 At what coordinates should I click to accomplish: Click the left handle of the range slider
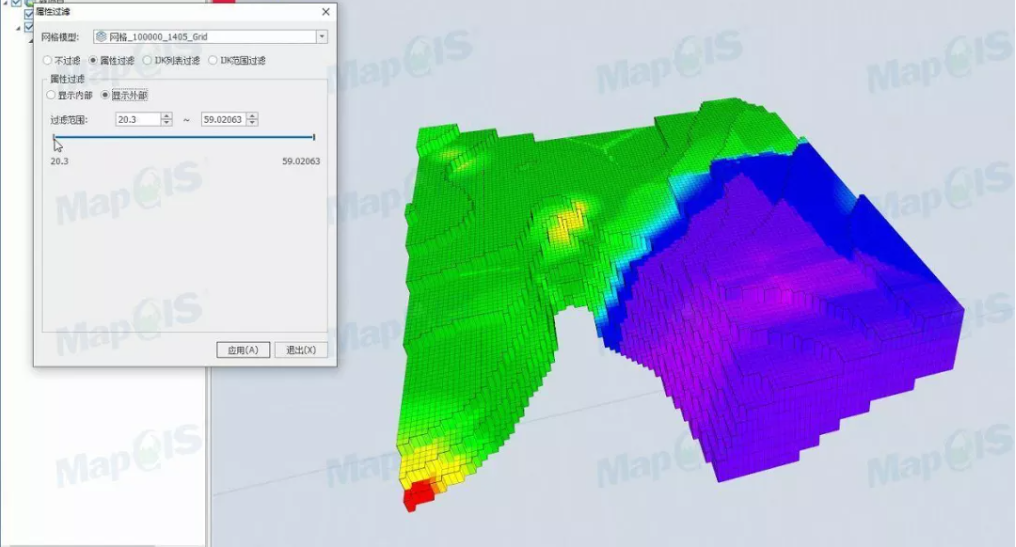(54, 137)
